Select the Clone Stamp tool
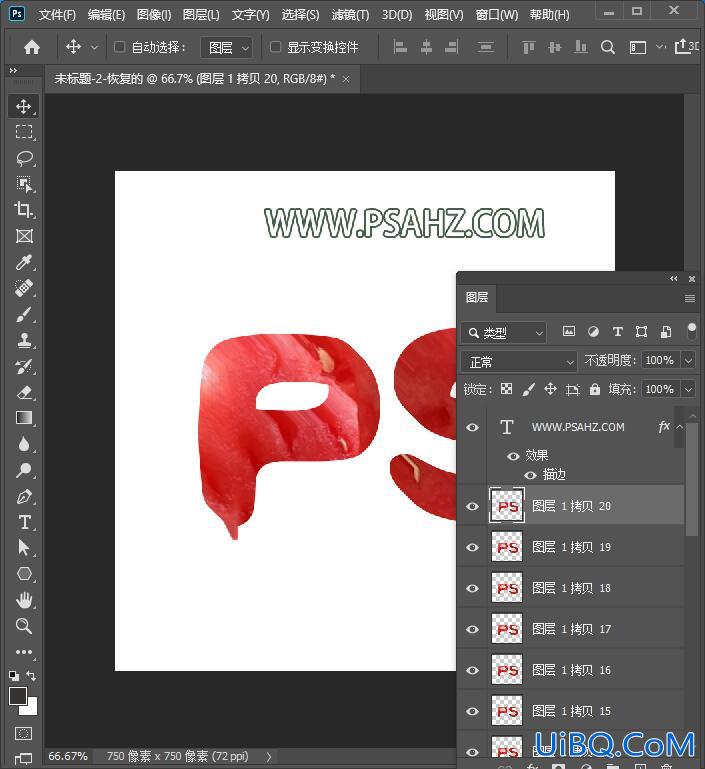The width and height of the screenshot is (705, 769). [x=24, y=340]
